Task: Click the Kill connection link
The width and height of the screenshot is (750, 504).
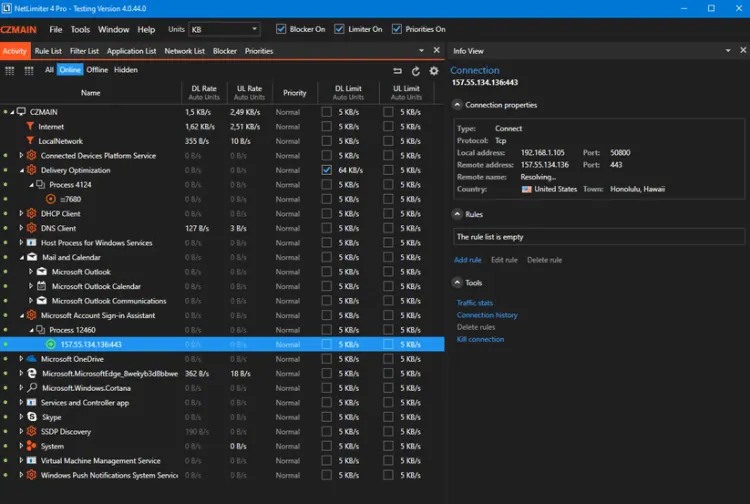Action: click(x=480, y=339)
